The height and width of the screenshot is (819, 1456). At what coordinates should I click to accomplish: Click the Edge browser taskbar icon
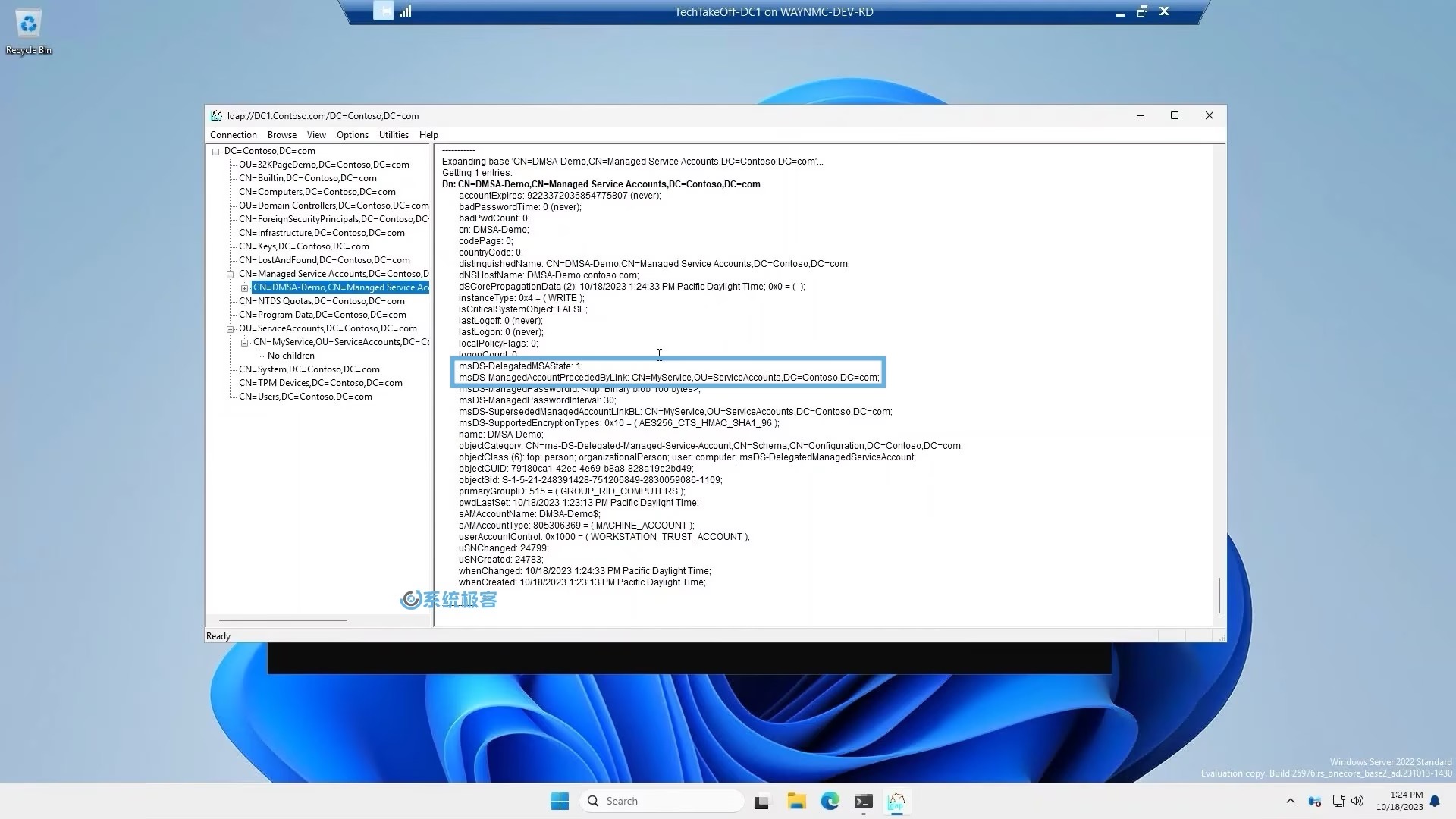point(829,800)
